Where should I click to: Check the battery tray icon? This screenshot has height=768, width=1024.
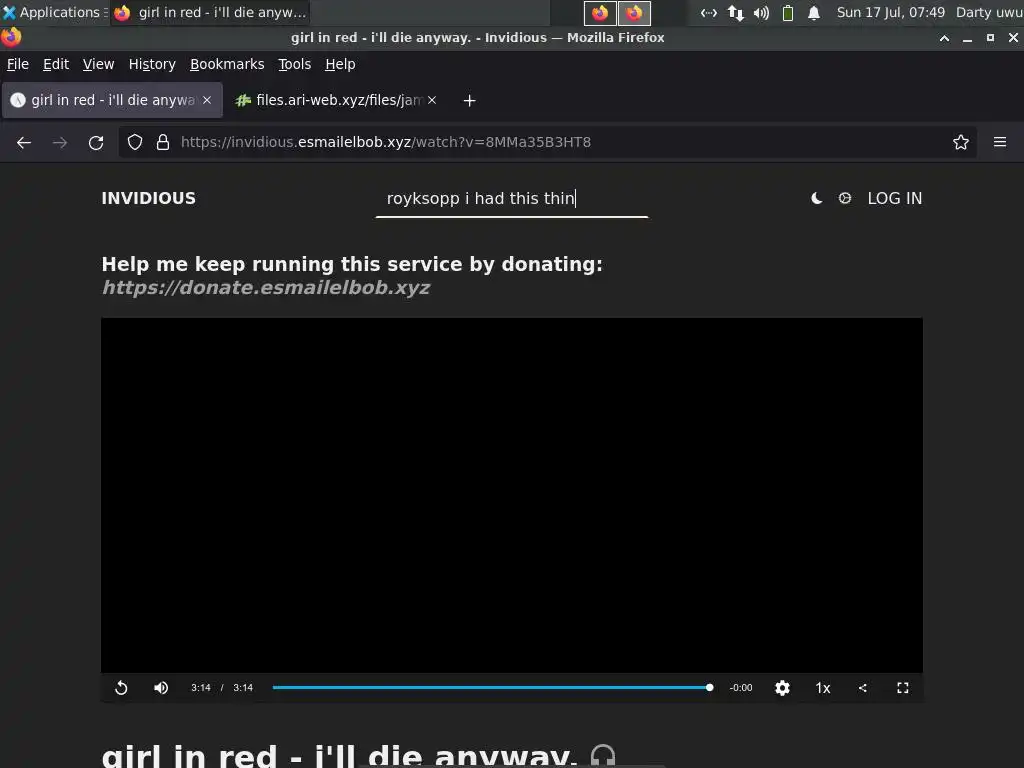(x=788, y=12)
